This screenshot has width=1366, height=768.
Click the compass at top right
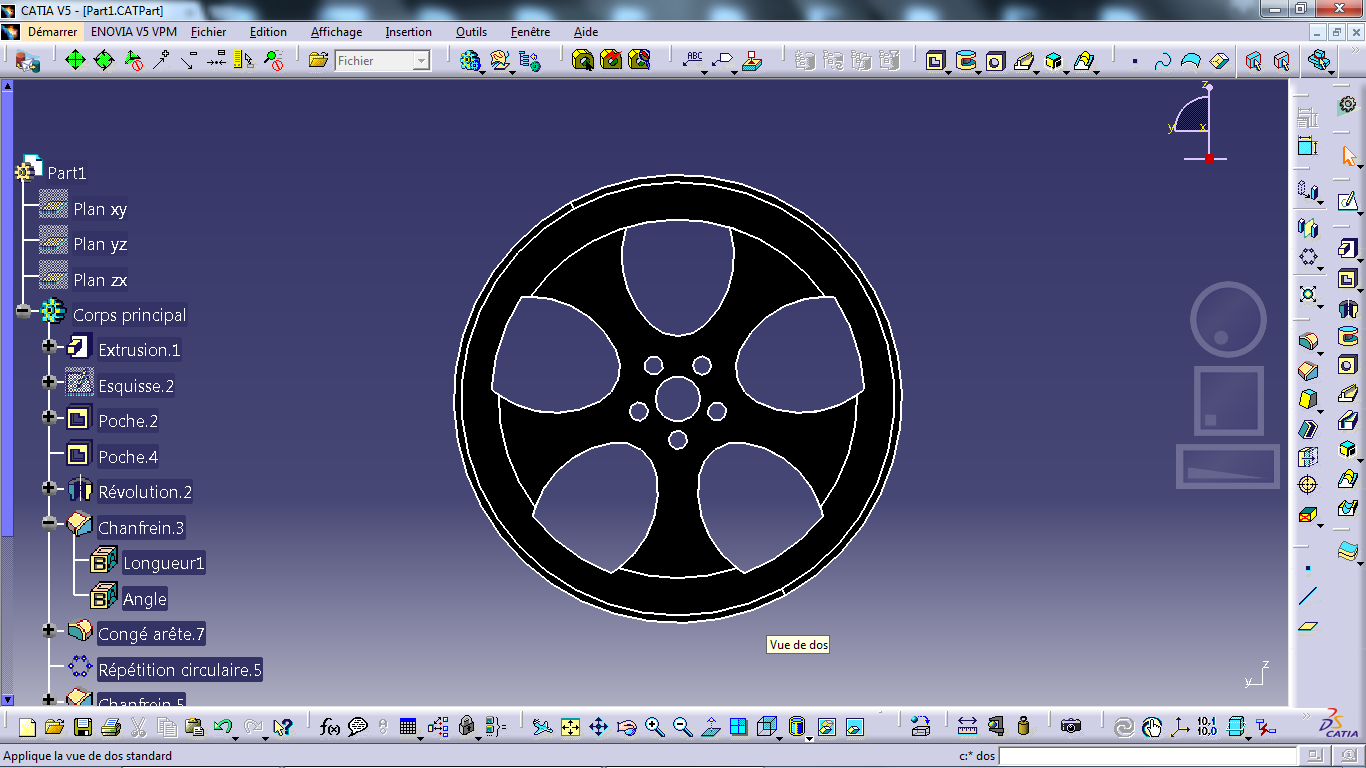pos(1198,123)
